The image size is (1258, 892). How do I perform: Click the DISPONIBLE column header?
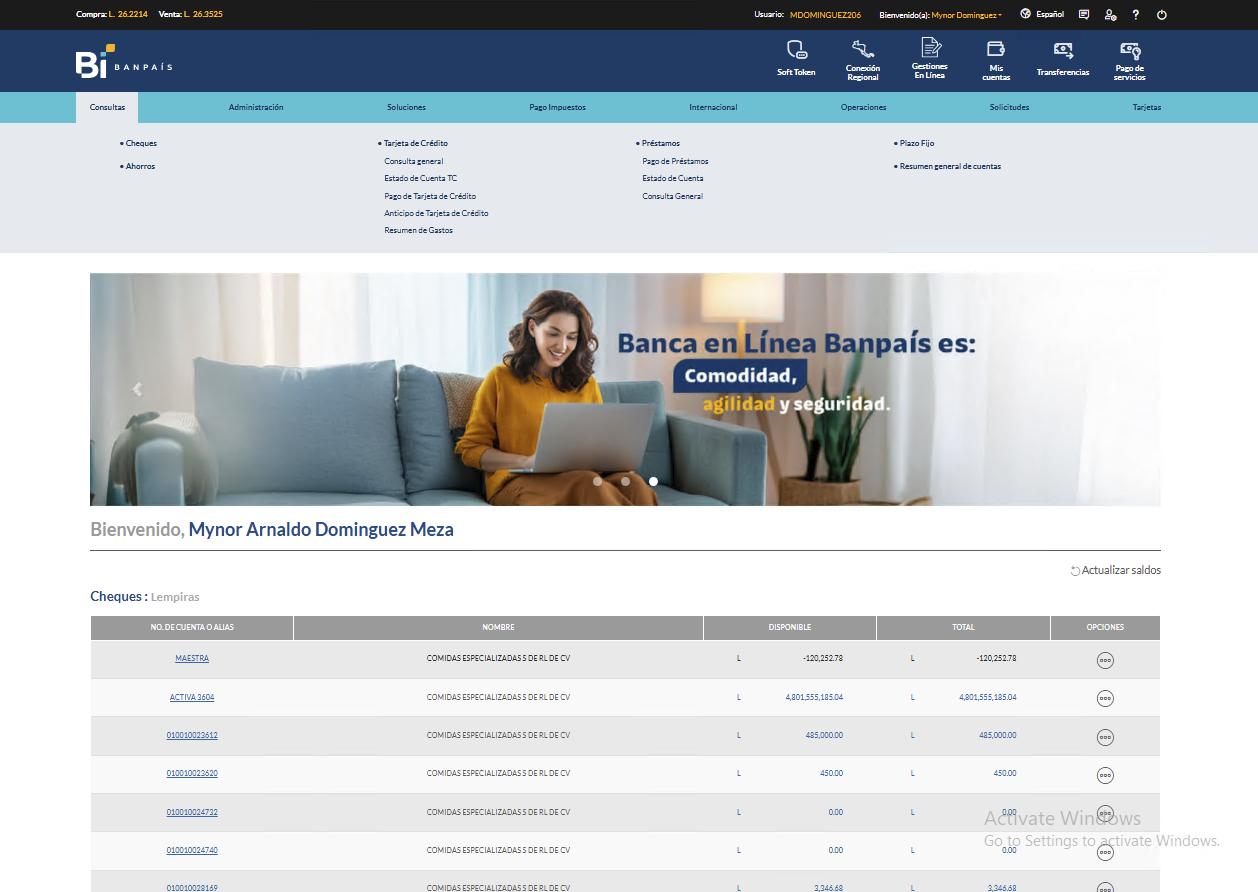790,627
